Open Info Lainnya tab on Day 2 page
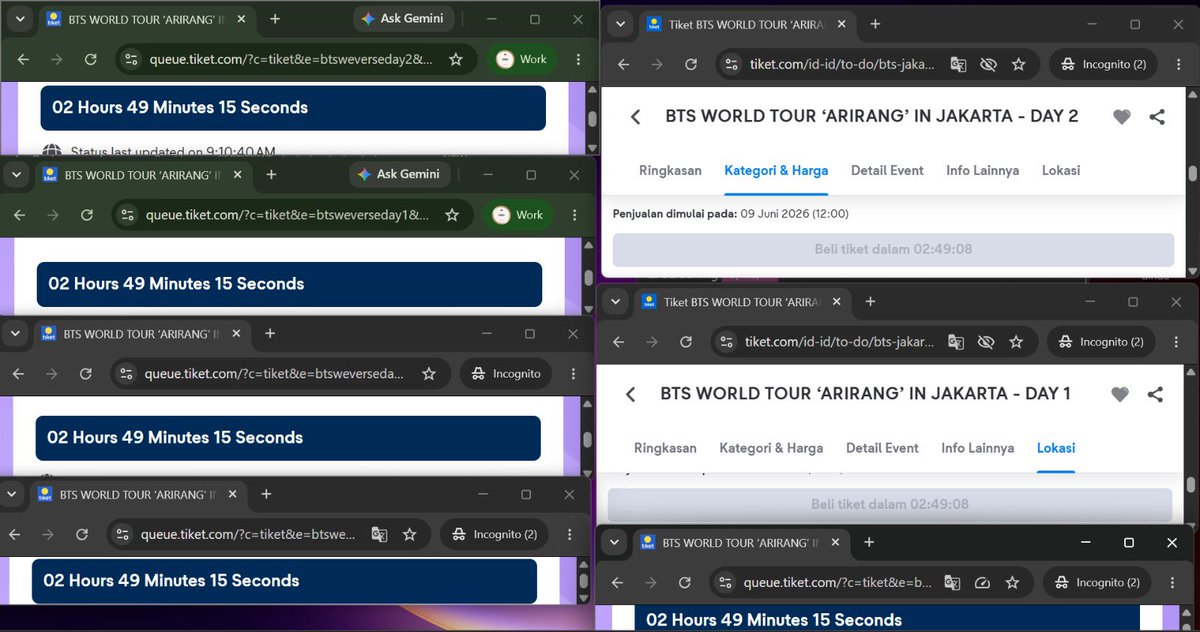This screenshot has height=632, width=1200. coord(983,170)
